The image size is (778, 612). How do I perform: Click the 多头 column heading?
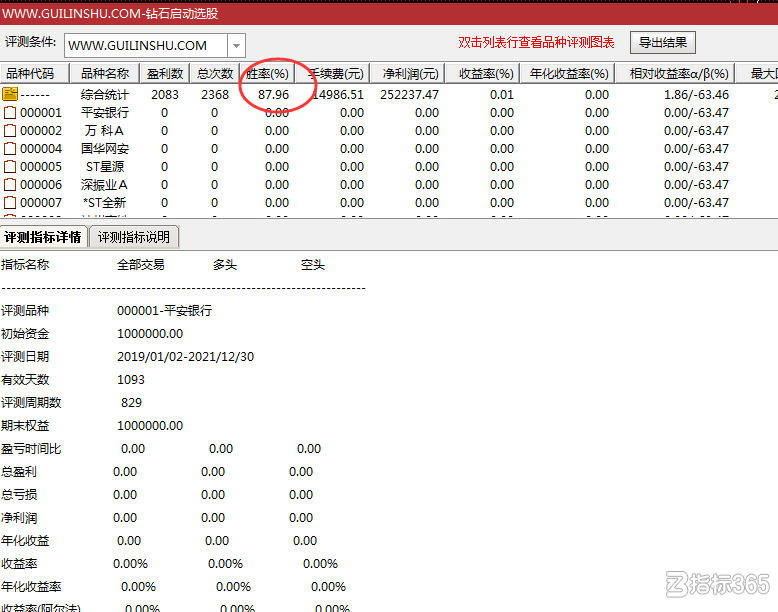225,265
